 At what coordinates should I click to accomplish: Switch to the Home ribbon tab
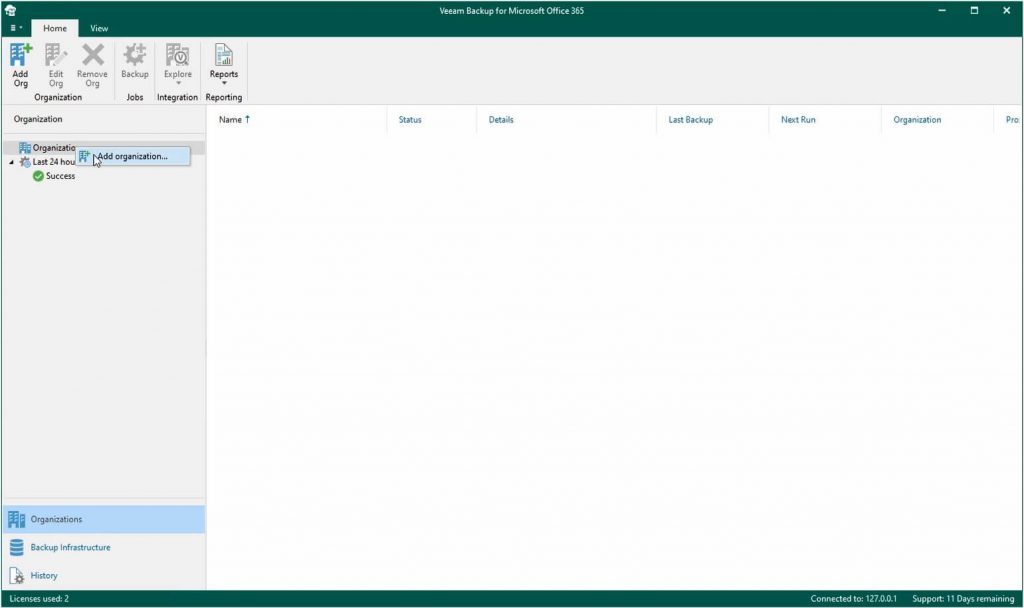coord(55,28)
